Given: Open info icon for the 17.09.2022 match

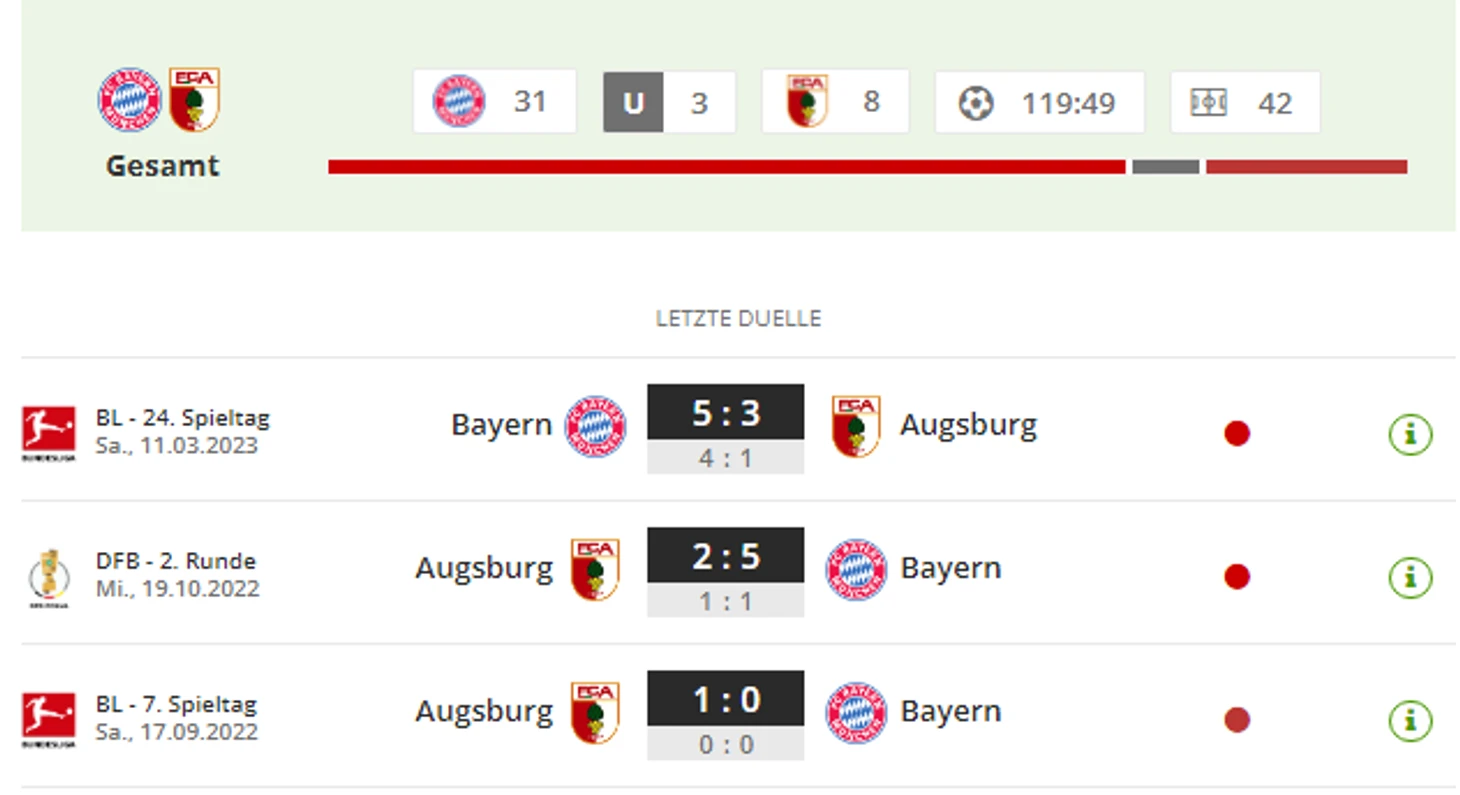Looking at the screenshot, I should tap(1410, 720).
